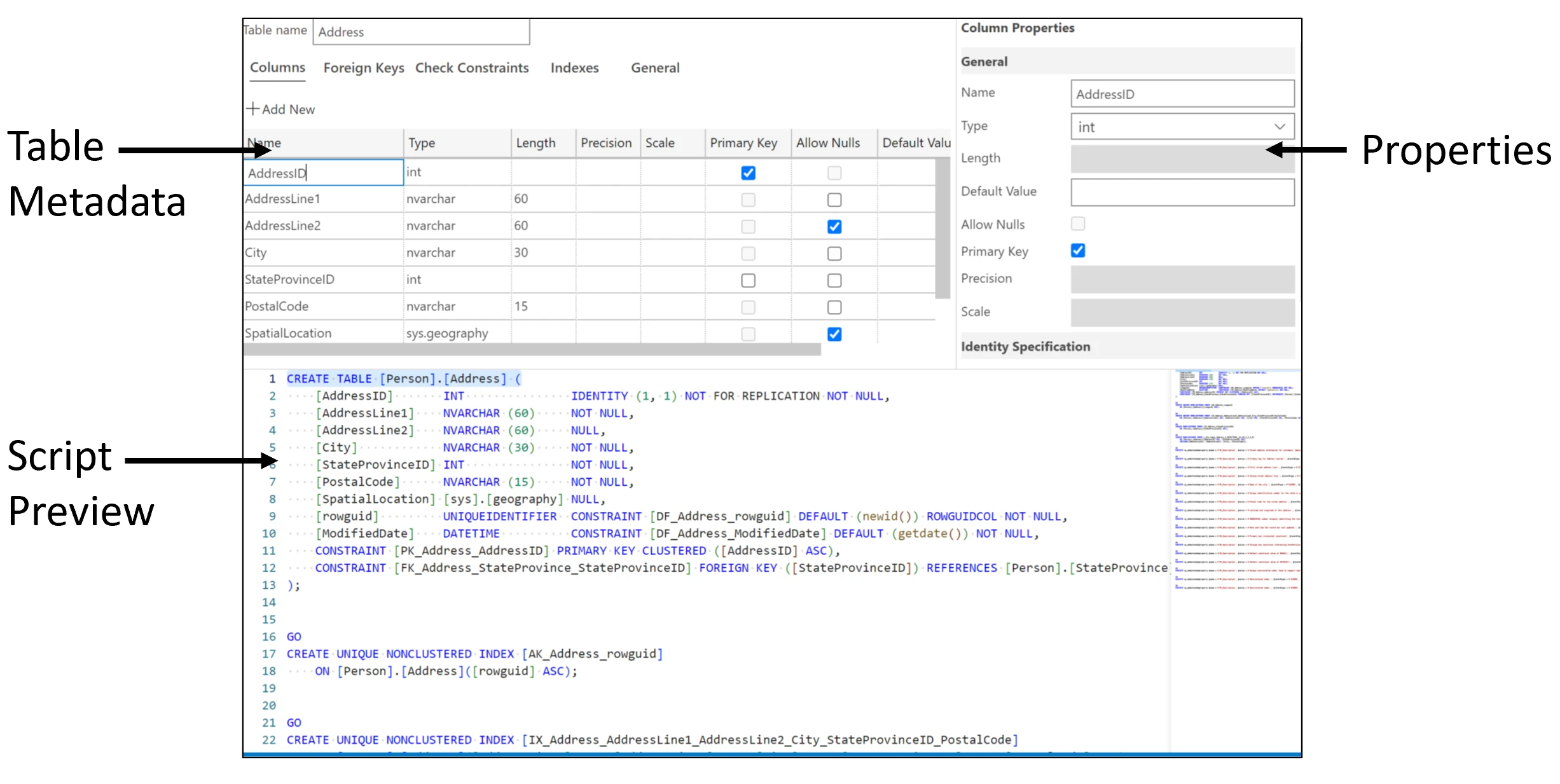This screenshot has width=1560, height=784.
Task: Uncheck Allow Nulls for AddressLine2
Action: pyautogui.click(x=834, y=226)
